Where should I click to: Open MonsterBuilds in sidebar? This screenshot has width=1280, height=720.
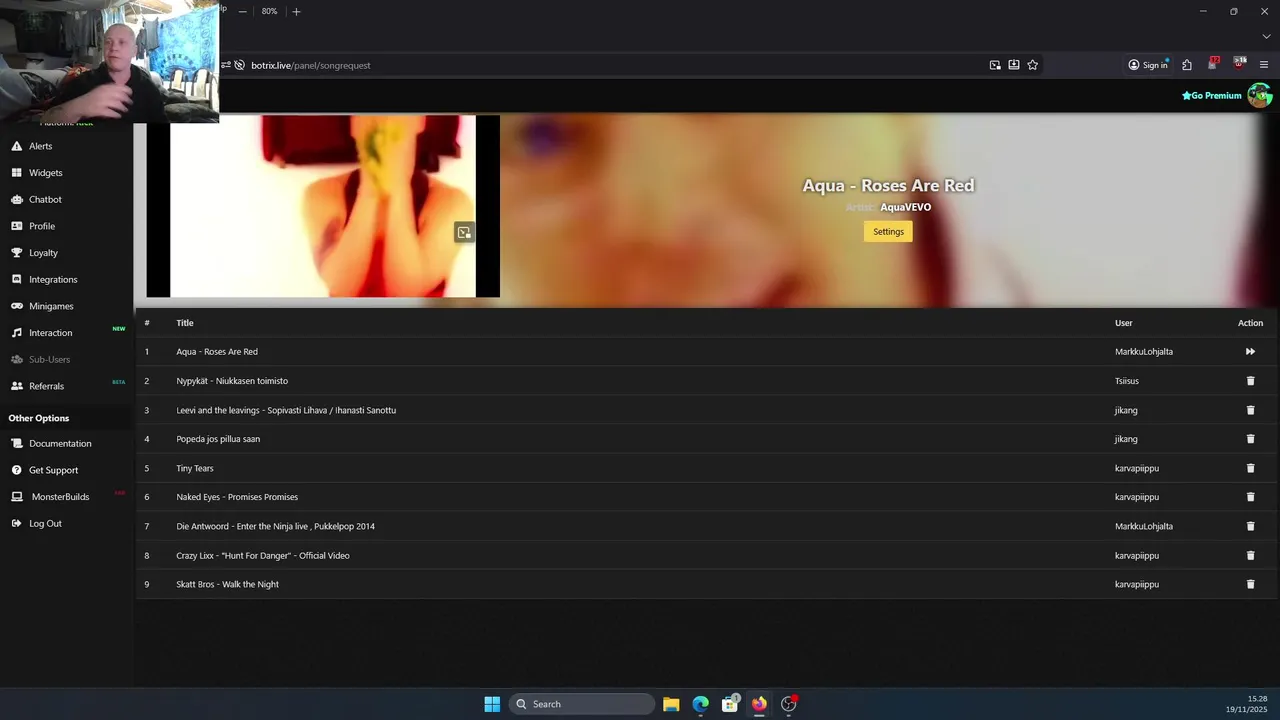pyautogui.click(x=60, y=497)
